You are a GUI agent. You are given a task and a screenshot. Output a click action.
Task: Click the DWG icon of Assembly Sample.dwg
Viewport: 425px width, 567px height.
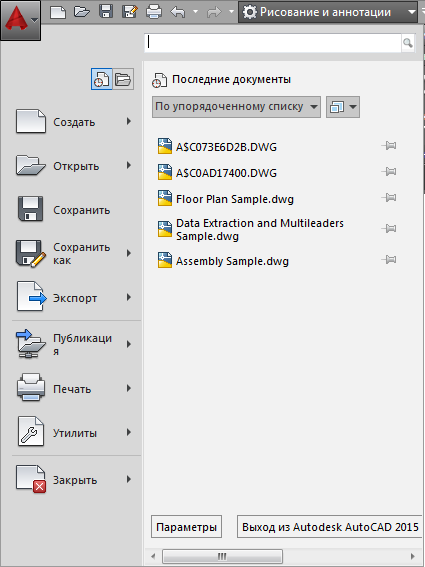pyautogui.click(x=165, y=260)
